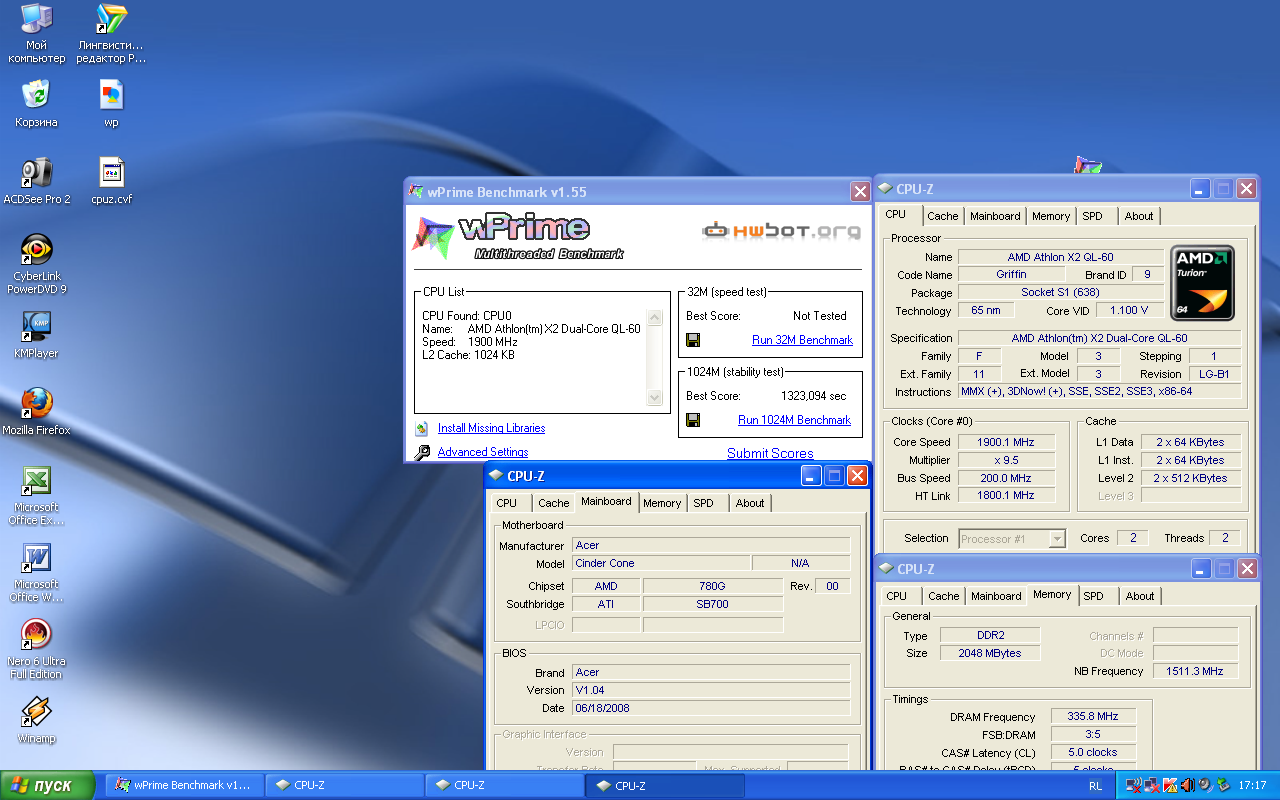Click the BIOS Date 06/18/2008 field

[711, 708]
